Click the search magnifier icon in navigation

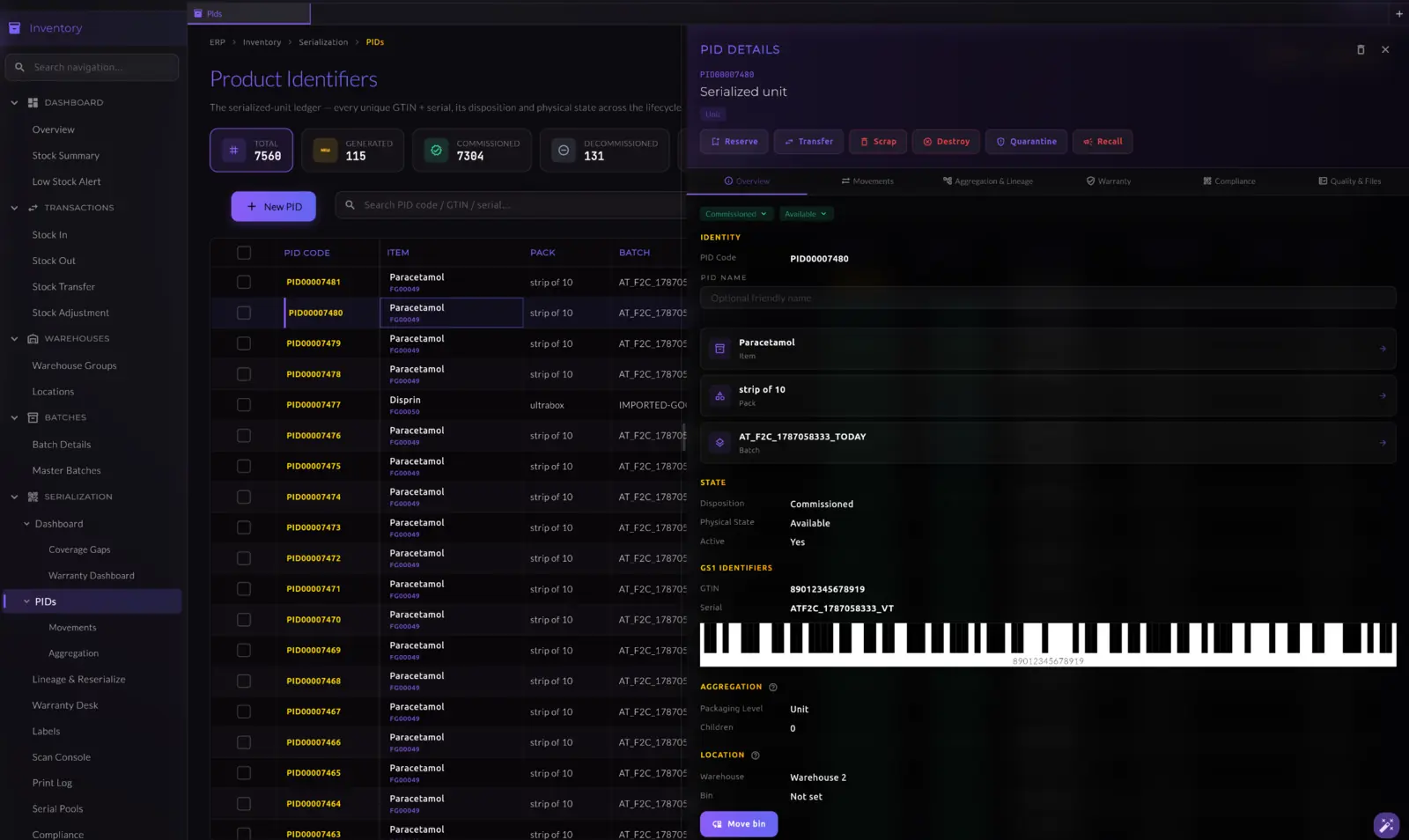coord(20,67)
